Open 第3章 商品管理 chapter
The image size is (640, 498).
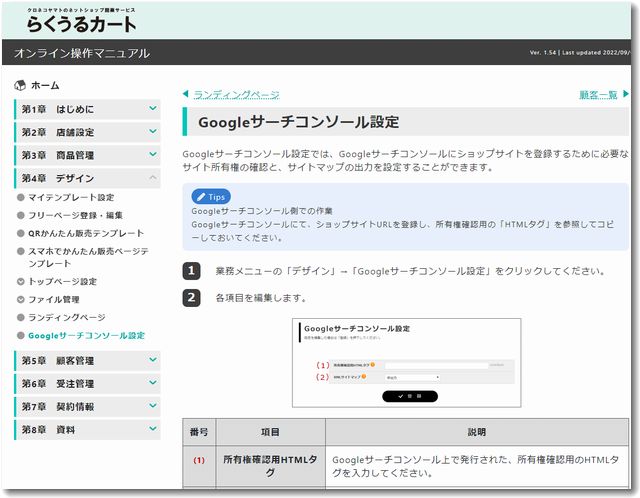87,155
